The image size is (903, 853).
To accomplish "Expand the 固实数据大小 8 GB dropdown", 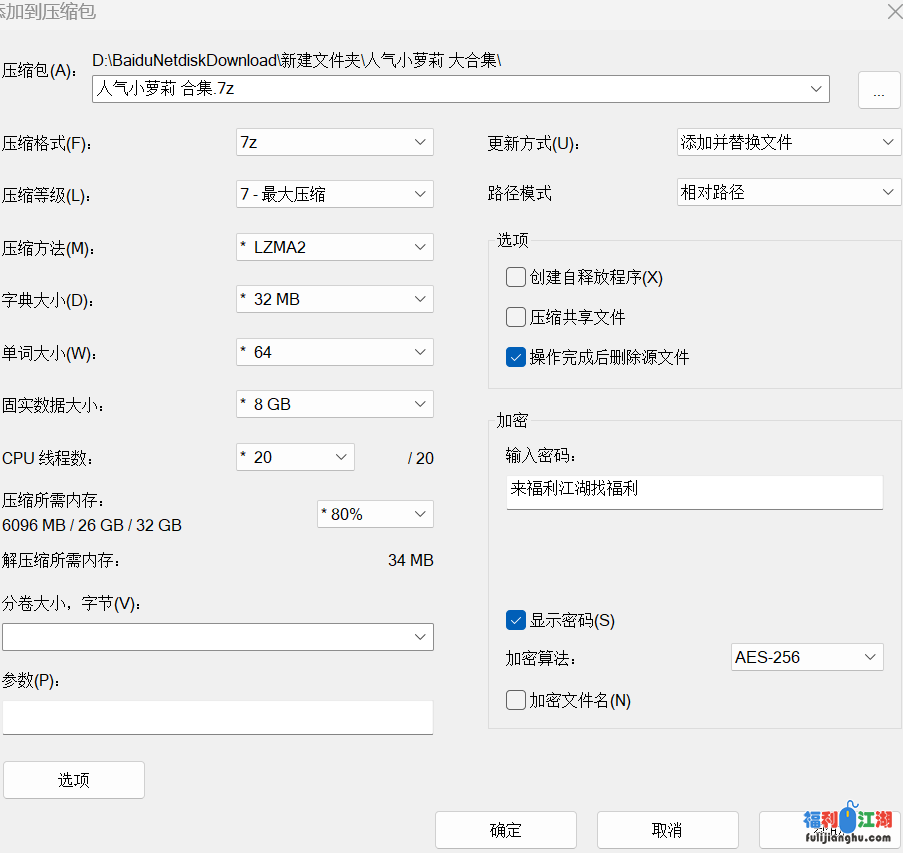I will point(334,404).
